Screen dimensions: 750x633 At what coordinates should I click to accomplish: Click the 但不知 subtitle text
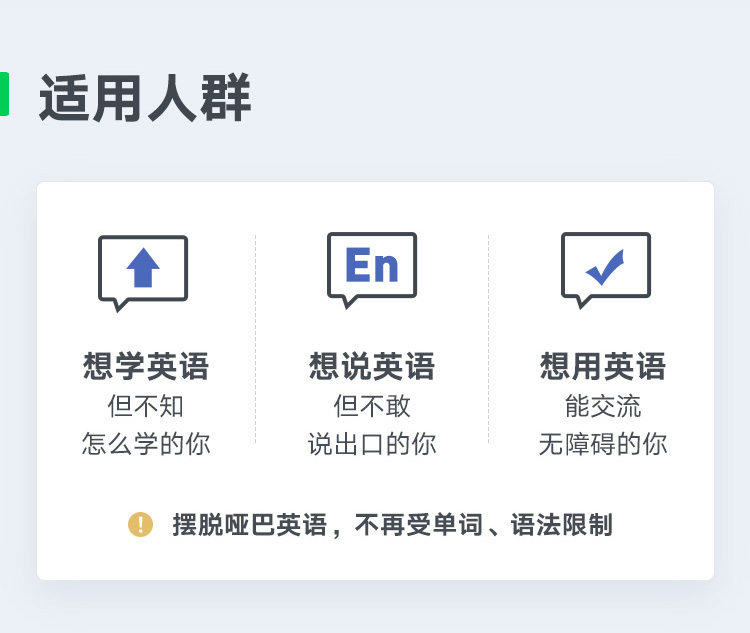pyautogui.click(x=146, y=406)
